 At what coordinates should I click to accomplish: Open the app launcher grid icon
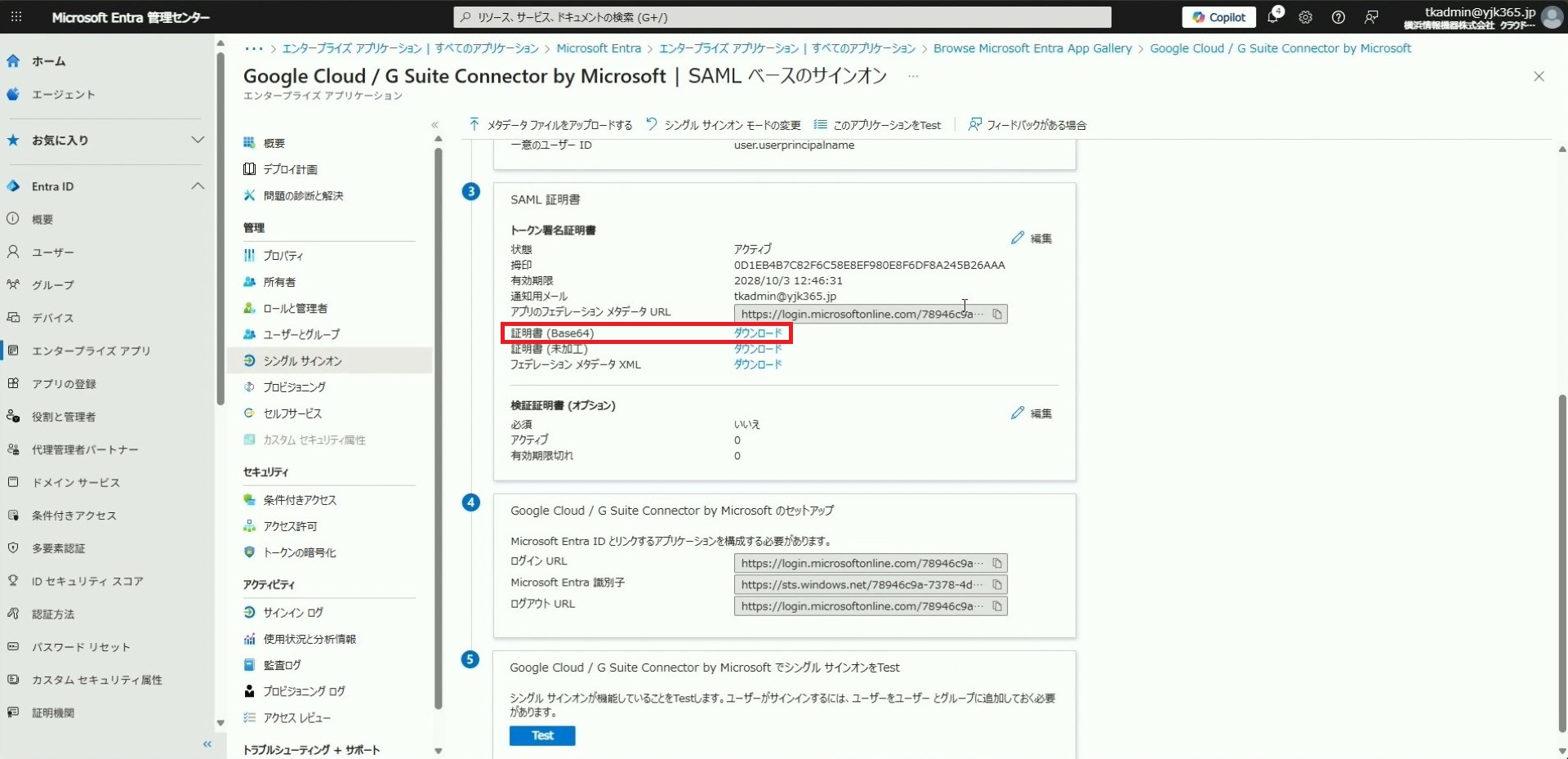point(16,17)
